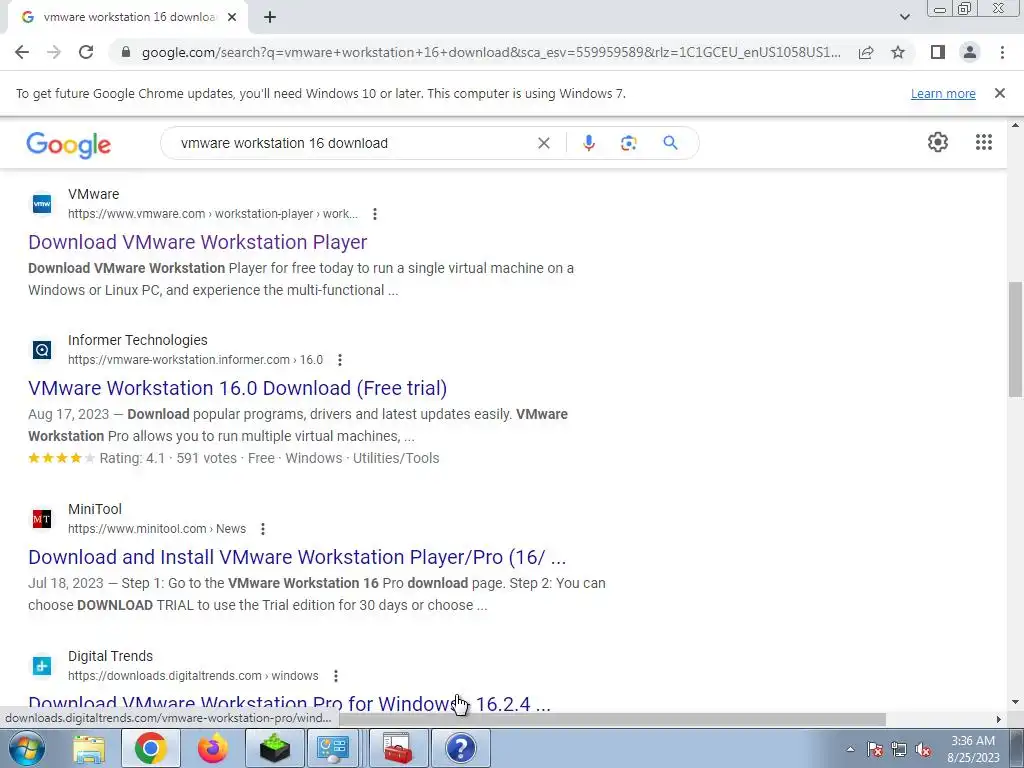The width and height of the screenshot is (1024, 768).
Task: Open Learn more about Chrome updates
Action: (x=943, y=93)
